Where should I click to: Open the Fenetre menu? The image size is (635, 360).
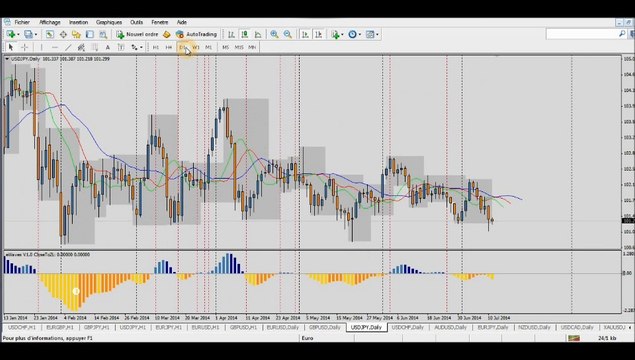pyautogui.click(x=160, y=22)
